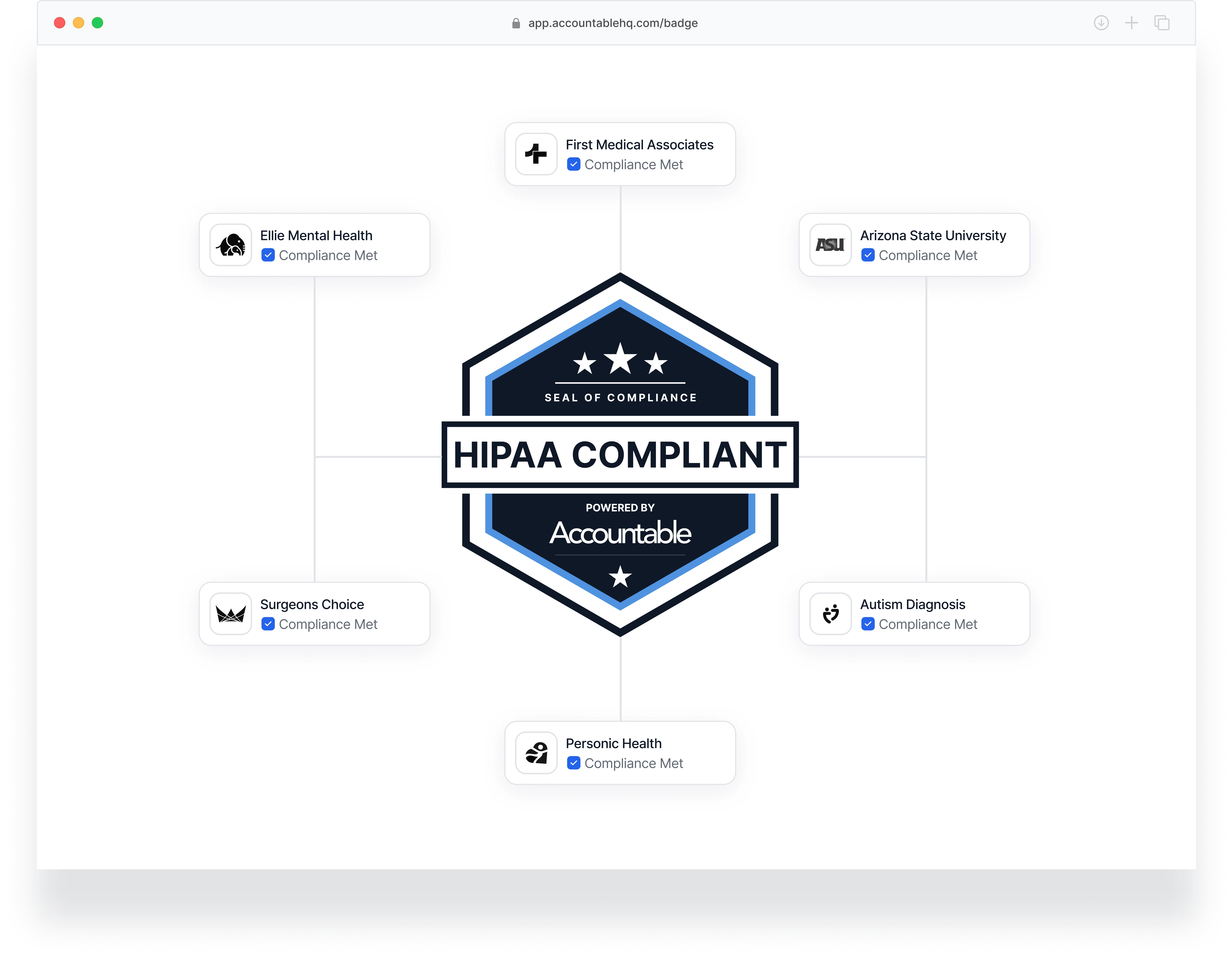
Task: Show tab overview icon in browser
Action: tap(1162, 23)
